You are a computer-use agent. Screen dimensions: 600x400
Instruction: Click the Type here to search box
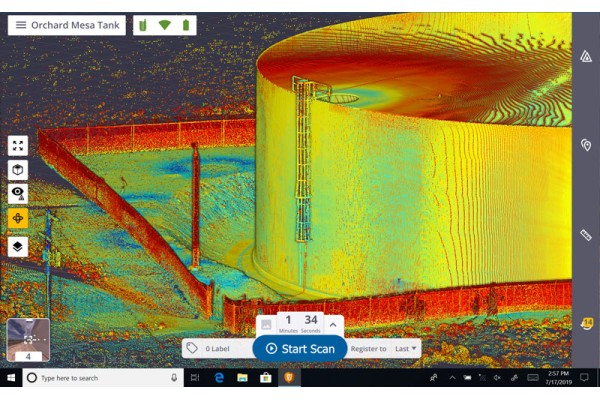[x=103, y=378]
